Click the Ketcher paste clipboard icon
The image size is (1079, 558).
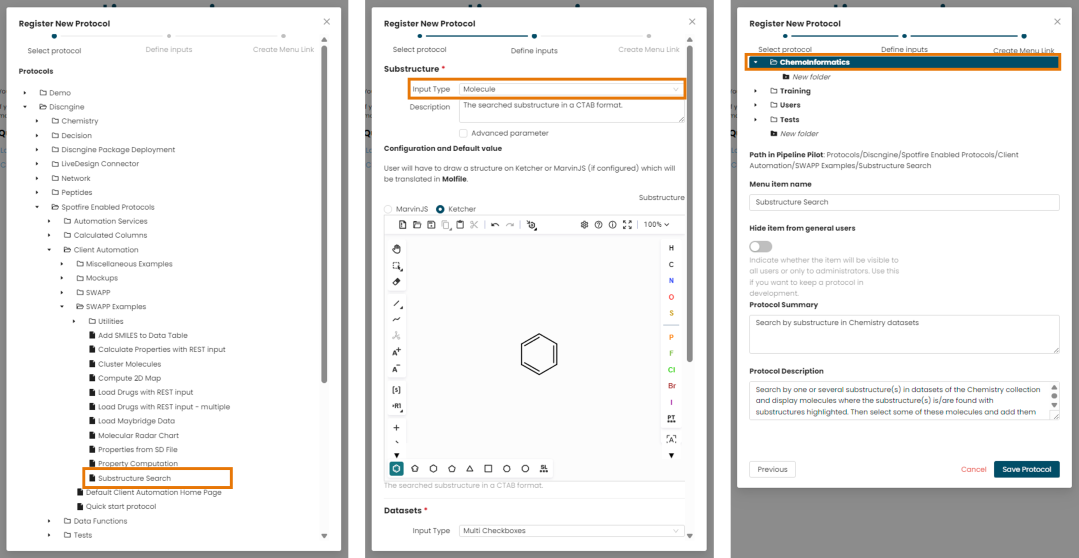460,224
